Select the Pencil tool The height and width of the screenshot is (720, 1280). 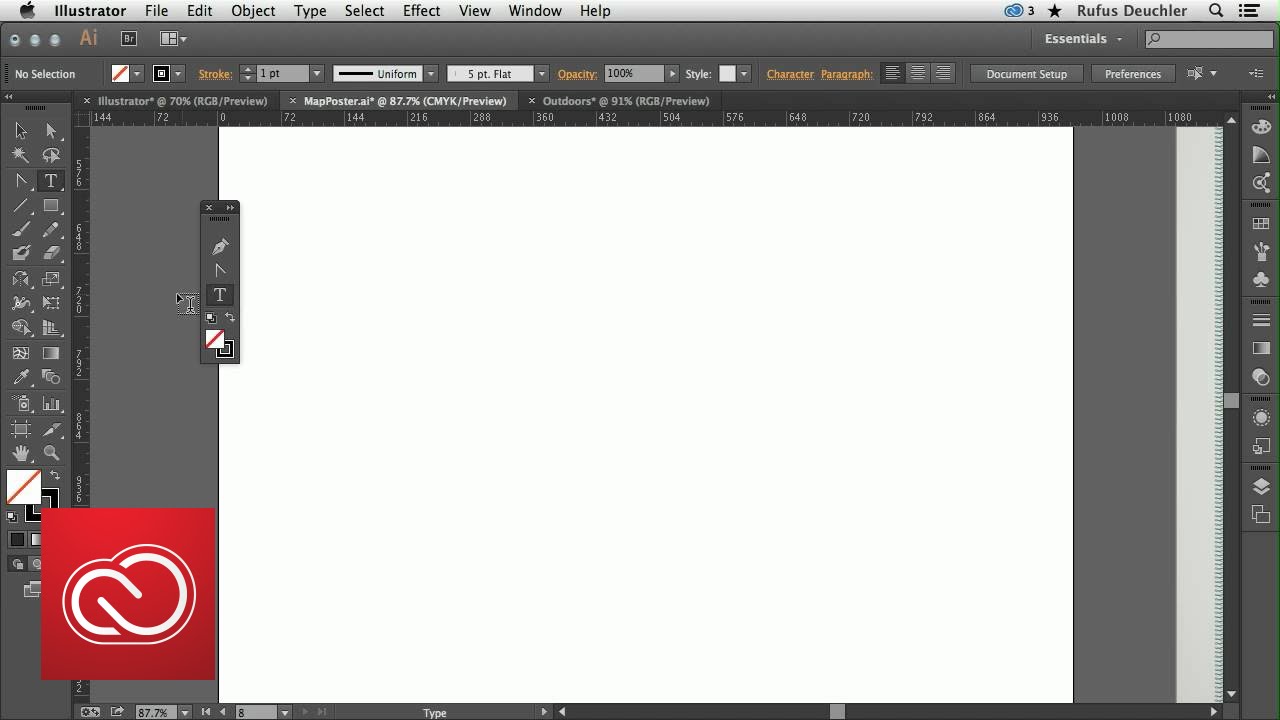[x=51, y=230]
